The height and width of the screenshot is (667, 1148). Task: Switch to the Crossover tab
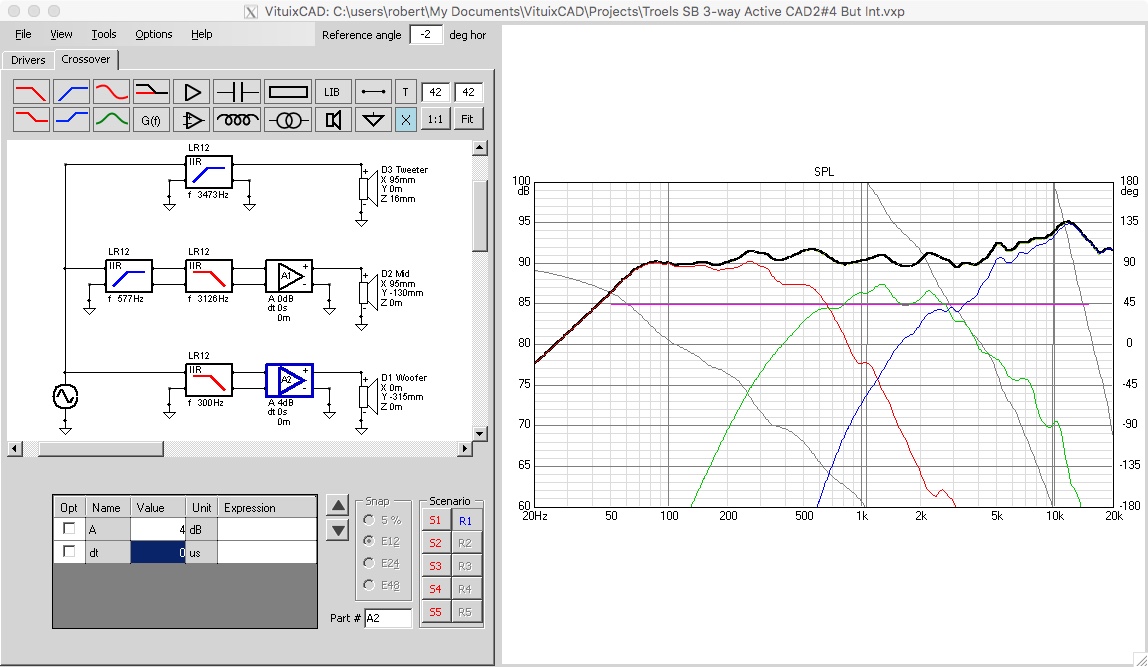[86, 59]
